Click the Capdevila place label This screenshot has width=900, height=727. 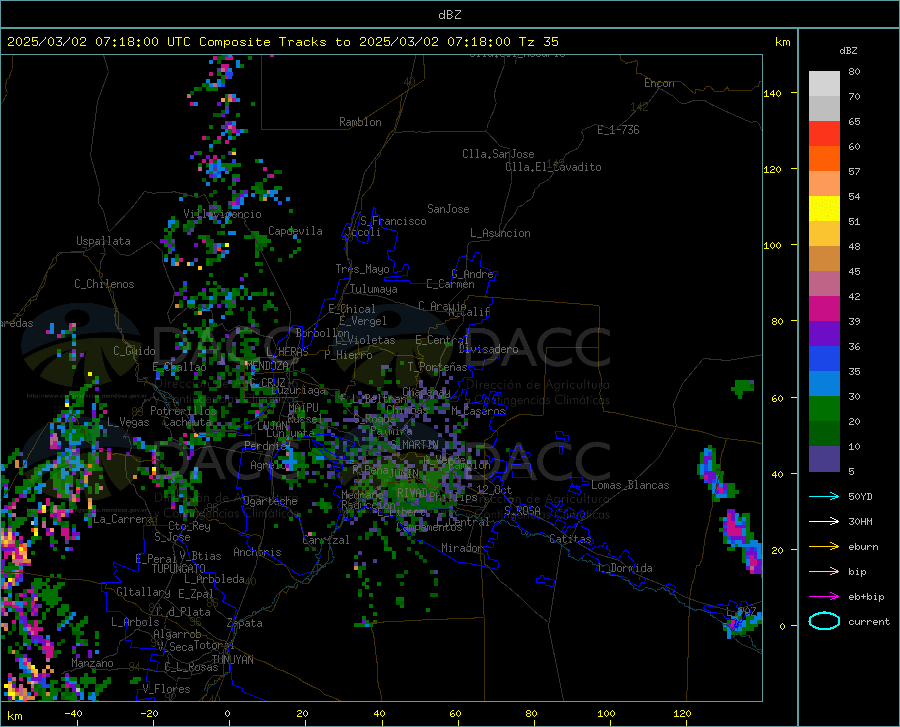(x=295, y=231)
